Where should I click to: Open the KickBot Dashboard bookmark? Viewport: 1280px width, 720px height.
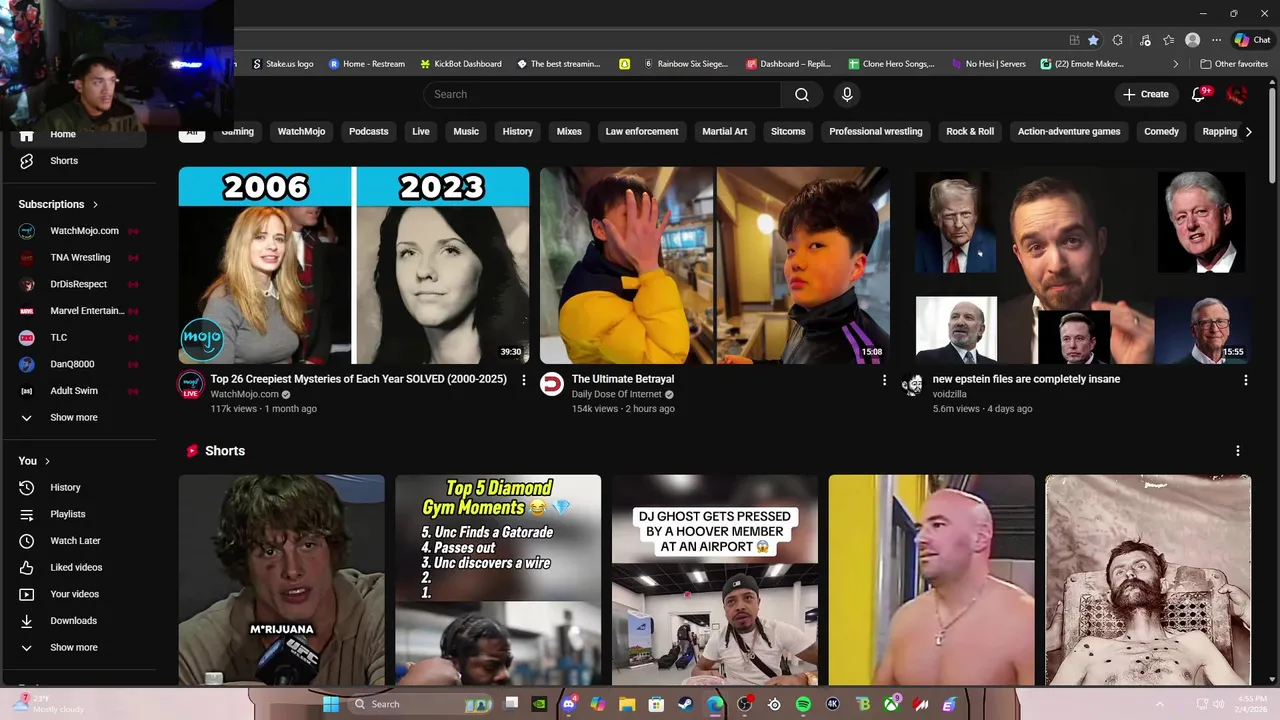tap(461, 64)
